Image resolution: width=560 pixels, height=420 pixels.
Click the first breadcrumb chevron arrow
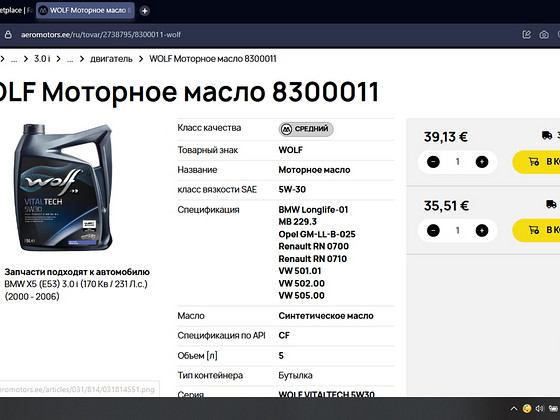[2, 59]
